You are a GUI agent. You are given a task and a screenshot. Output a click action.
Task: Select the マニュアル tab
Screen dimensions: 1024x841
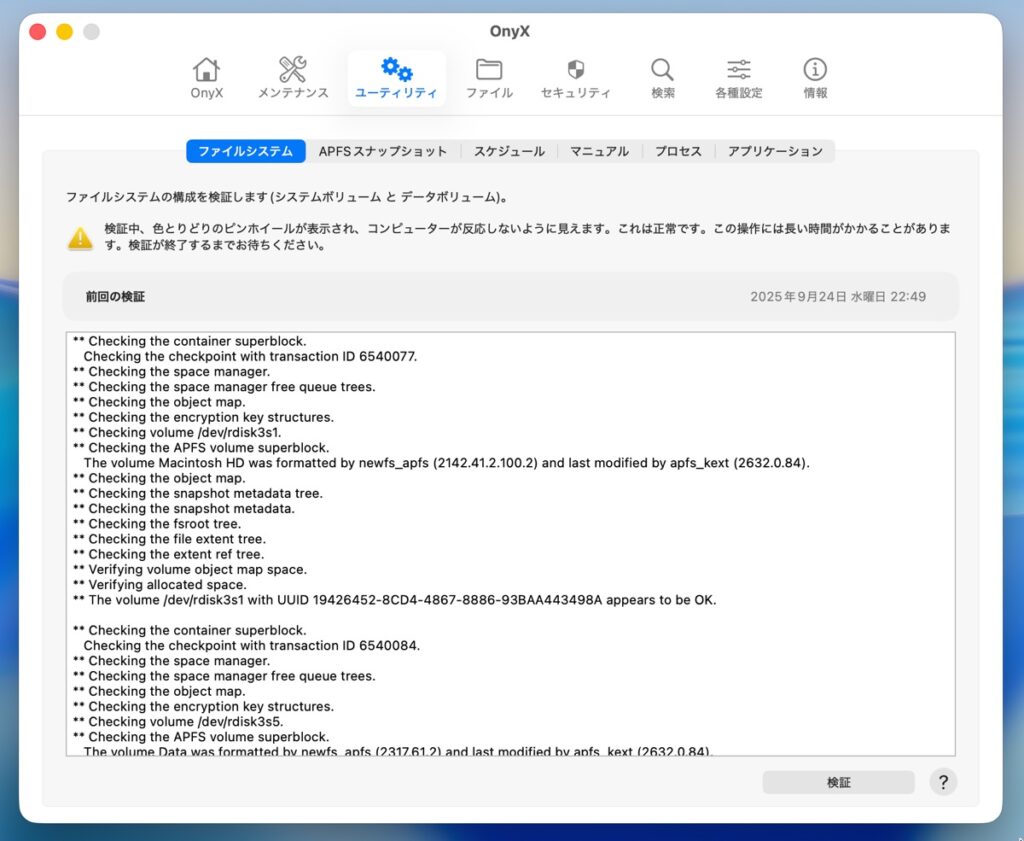pyautogui.click(x=599, y=151)
